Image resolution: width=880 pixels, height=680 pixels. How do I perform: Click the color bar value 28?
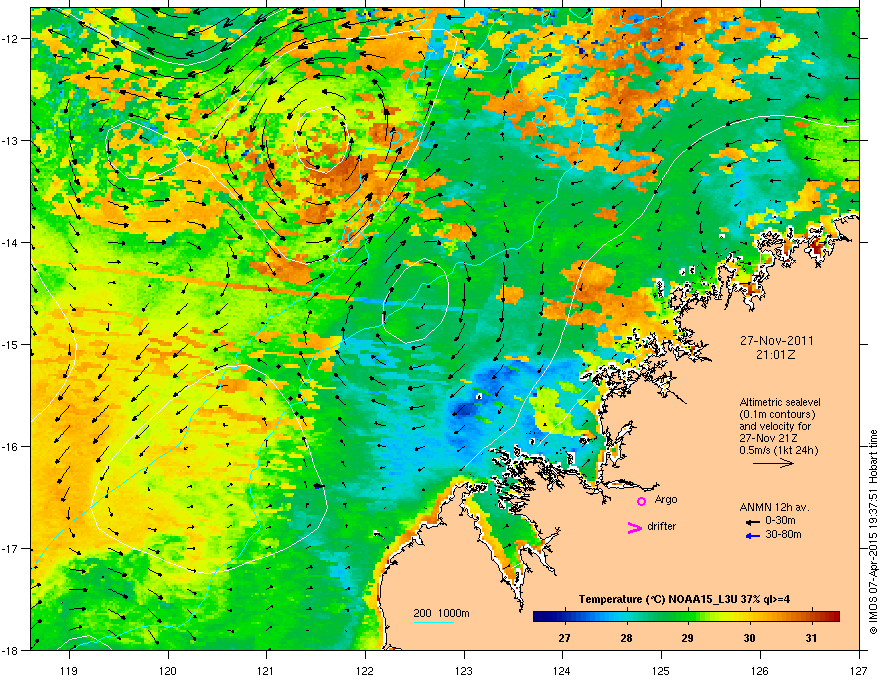point(626,638)
